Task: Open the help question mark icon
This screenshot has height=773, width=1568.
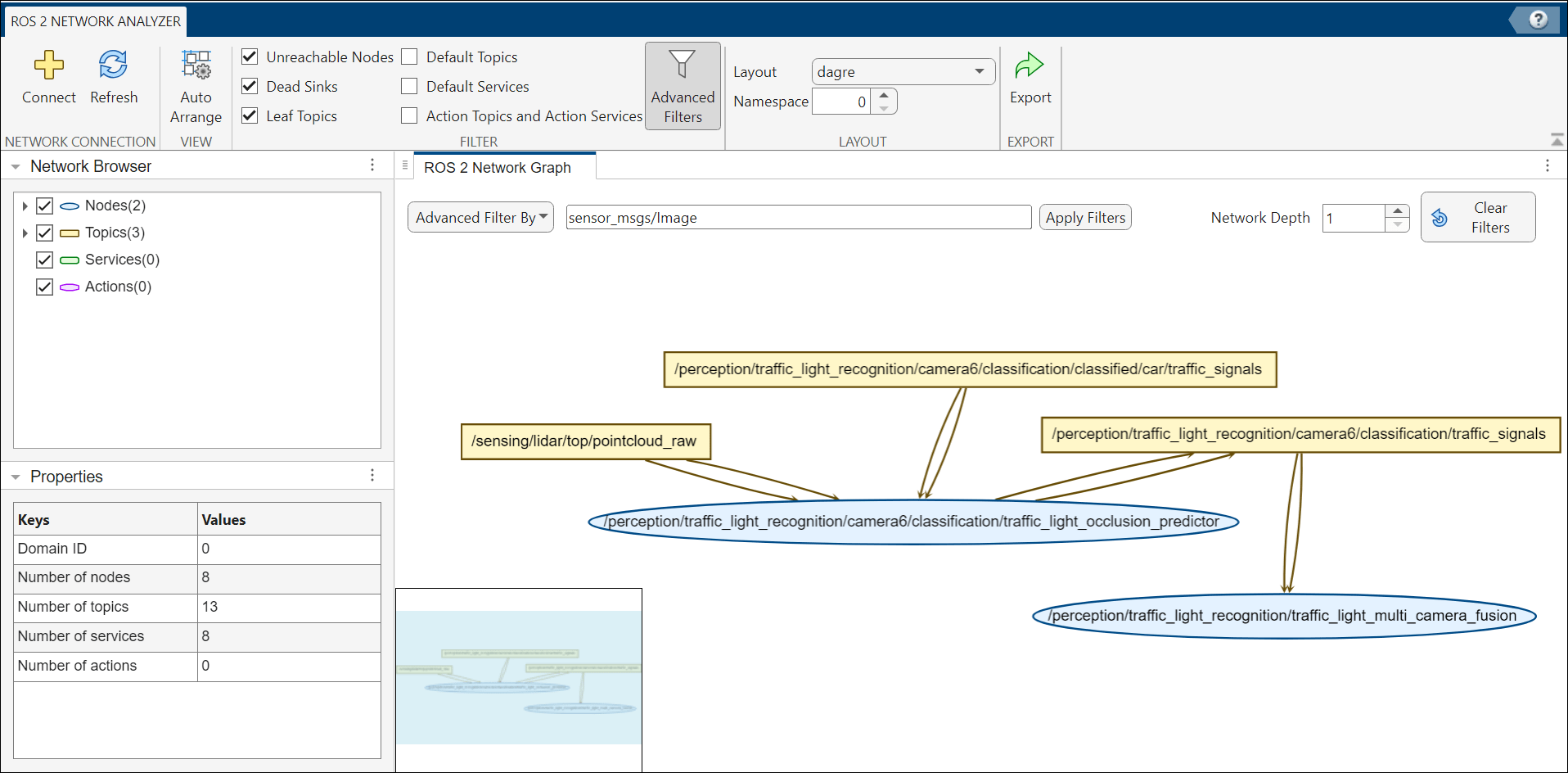Action: (x=1538, y=20)
